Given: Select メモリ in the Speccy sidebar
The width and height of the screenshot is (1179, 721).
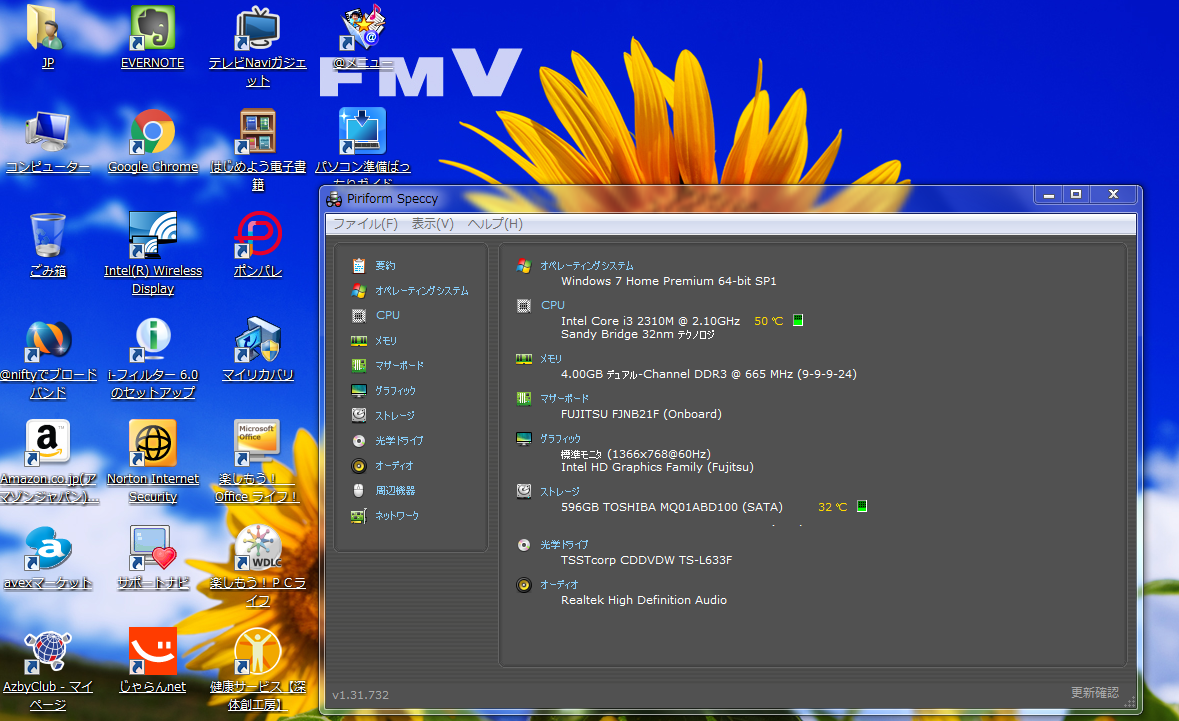Looking at the screenshot, I should 386,341.
